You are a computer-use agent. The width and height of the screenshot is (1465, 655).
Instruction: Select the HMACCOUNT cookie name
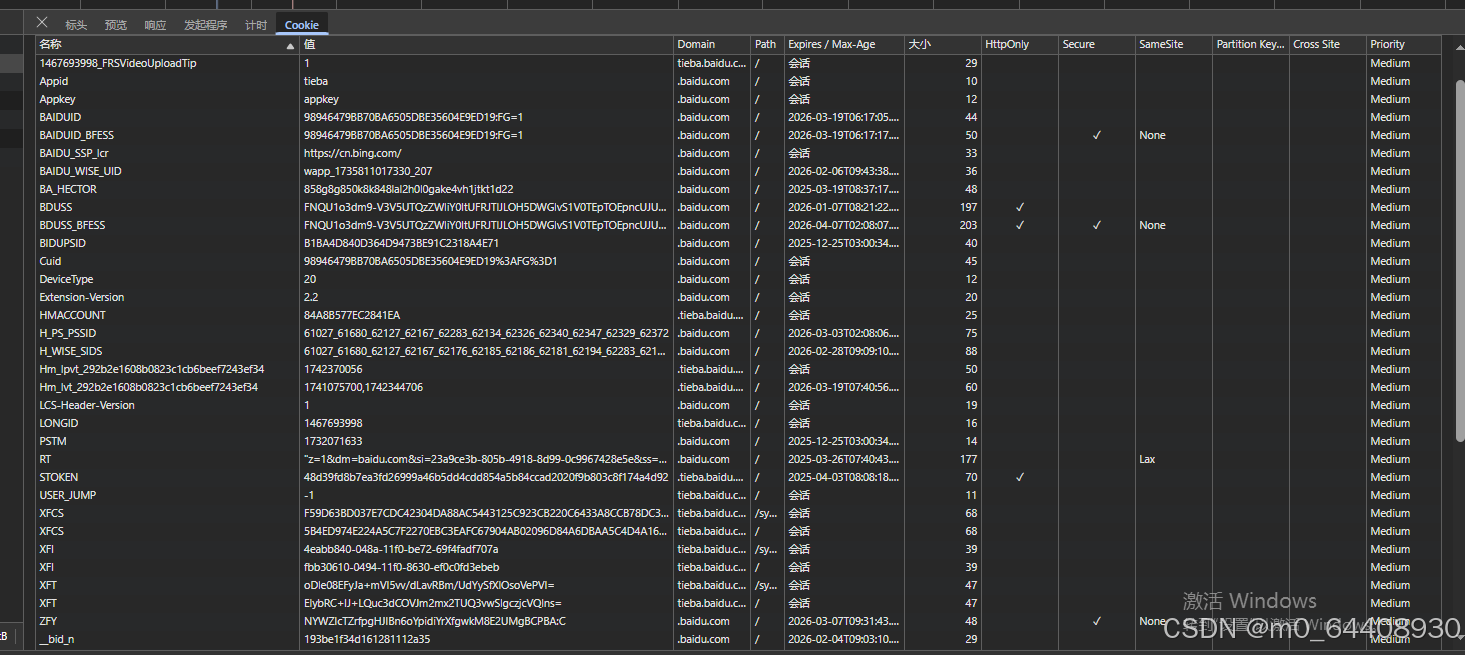pos(72,315)
